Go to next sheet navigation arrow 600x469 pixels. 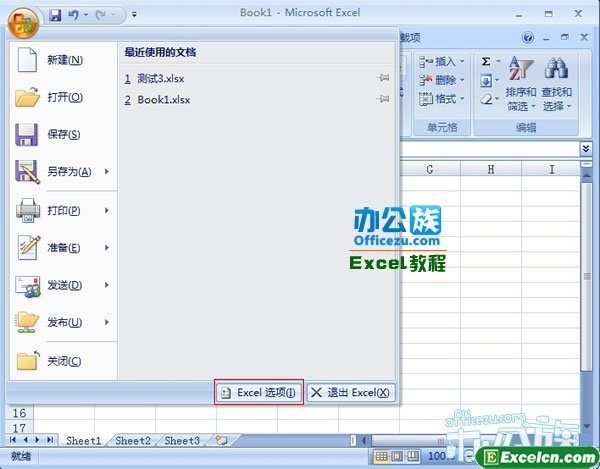click(x=37, y=440)
